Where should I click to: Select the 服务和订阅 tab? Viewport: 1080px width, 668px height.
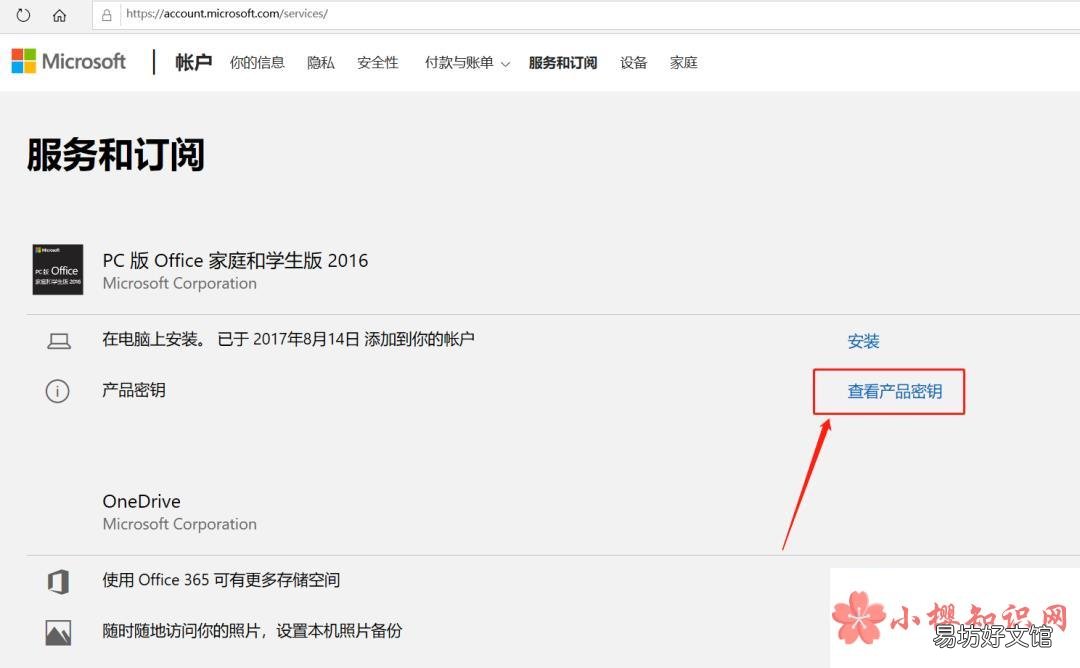[x=563, y=63]
